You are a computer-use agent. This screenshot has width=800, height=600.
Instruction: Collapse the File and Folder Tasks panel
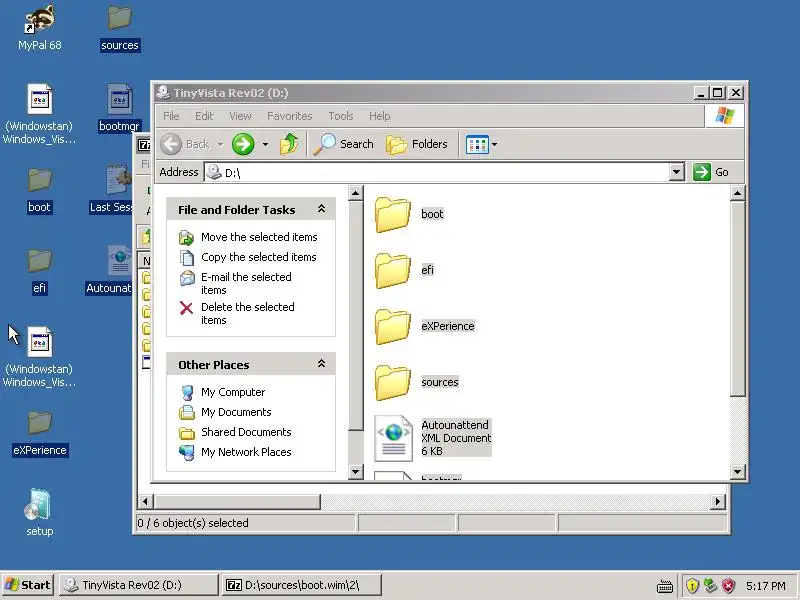coord(321,209)
